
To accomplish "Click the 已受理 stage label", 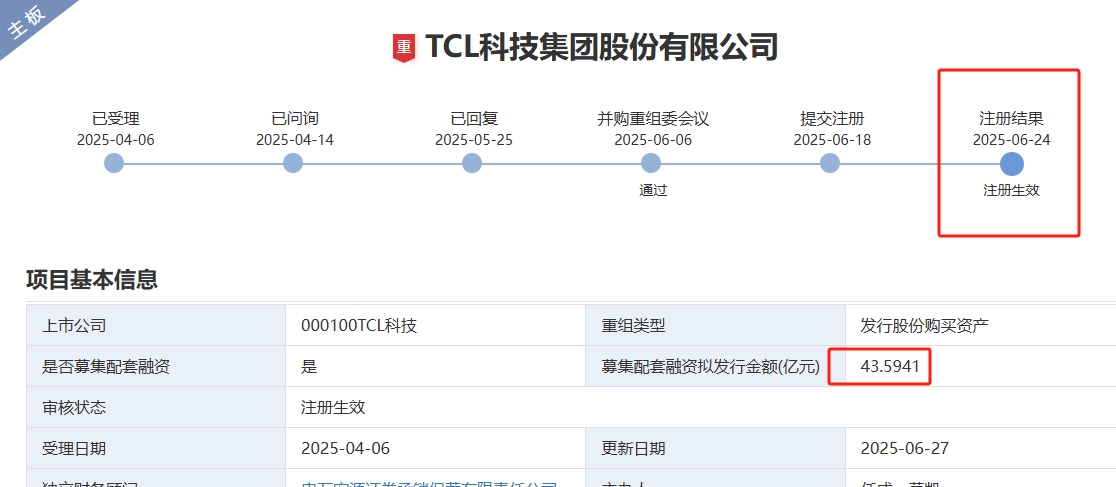I will pos(115,118).
